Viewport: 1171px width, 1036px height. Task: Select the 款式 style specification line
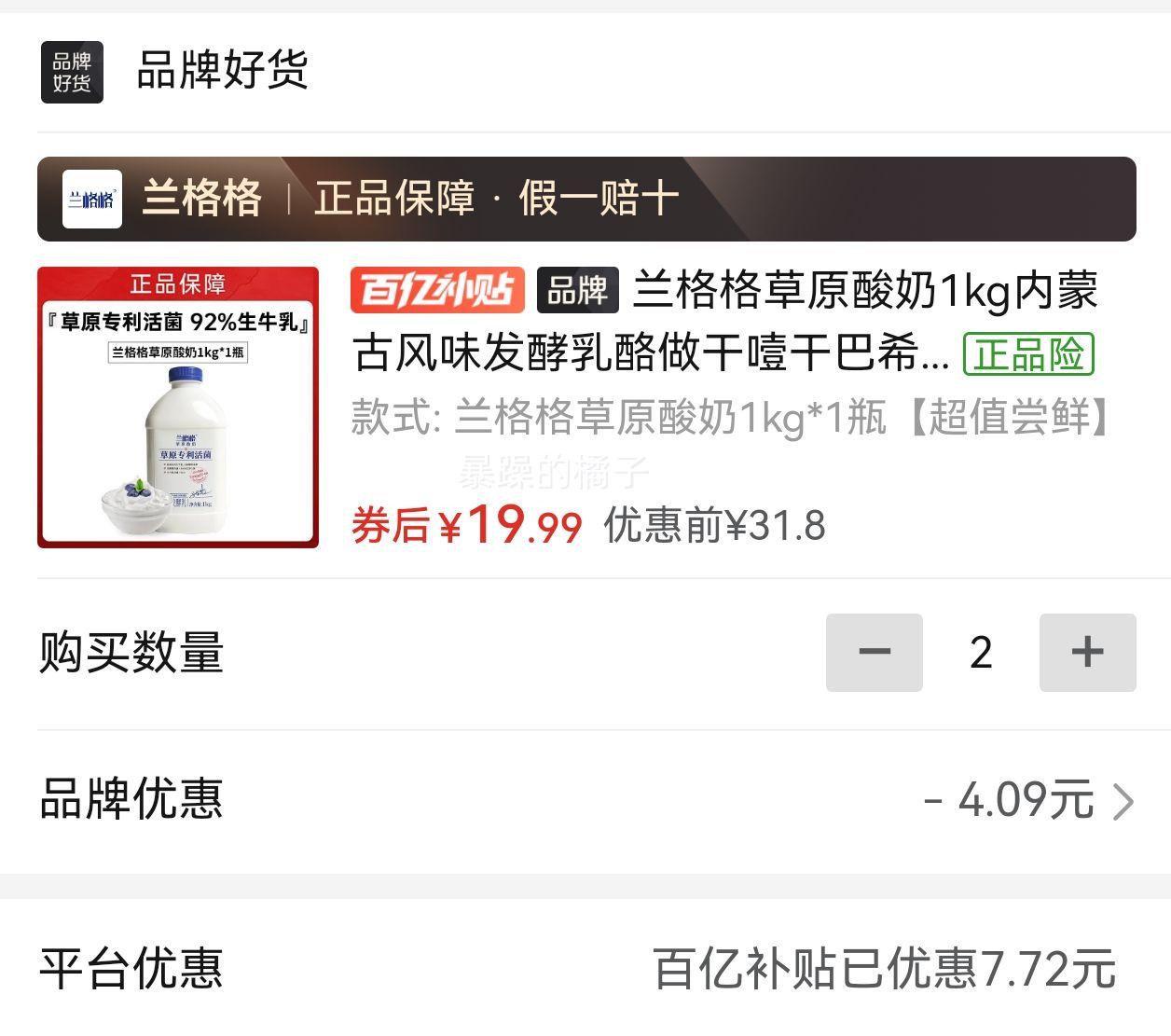point(732,417)
